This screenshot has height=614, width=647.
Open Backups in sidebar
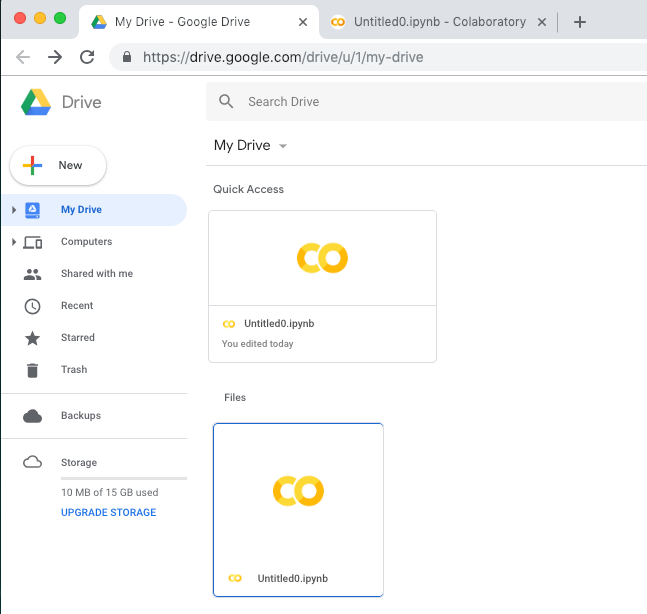pyautogui.click(x=81, y=416)
